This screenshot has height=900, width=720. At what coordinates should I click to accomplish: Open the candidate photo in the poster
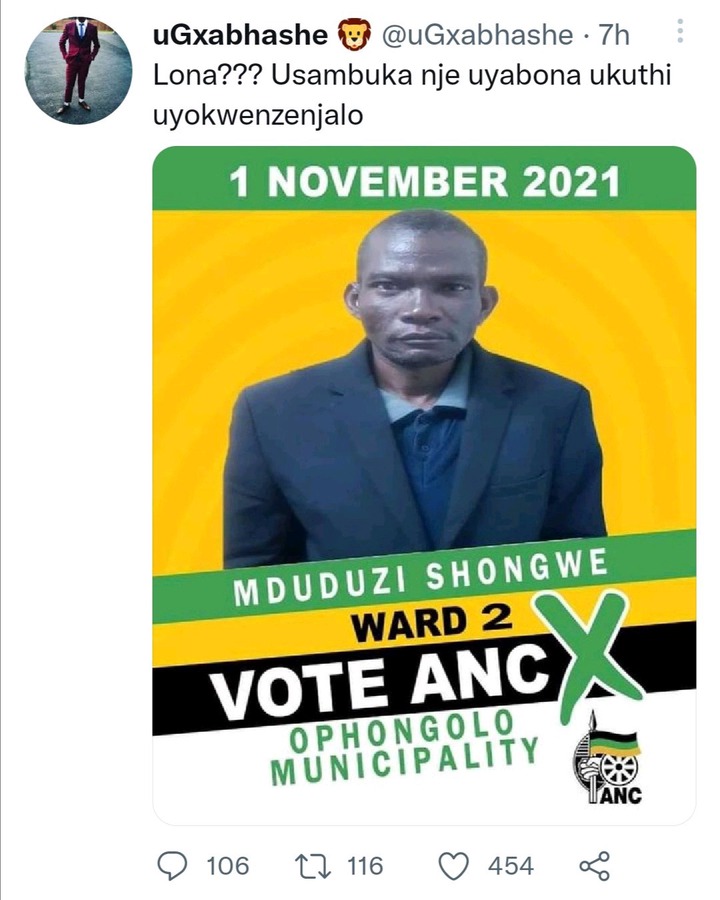[415, 388]
